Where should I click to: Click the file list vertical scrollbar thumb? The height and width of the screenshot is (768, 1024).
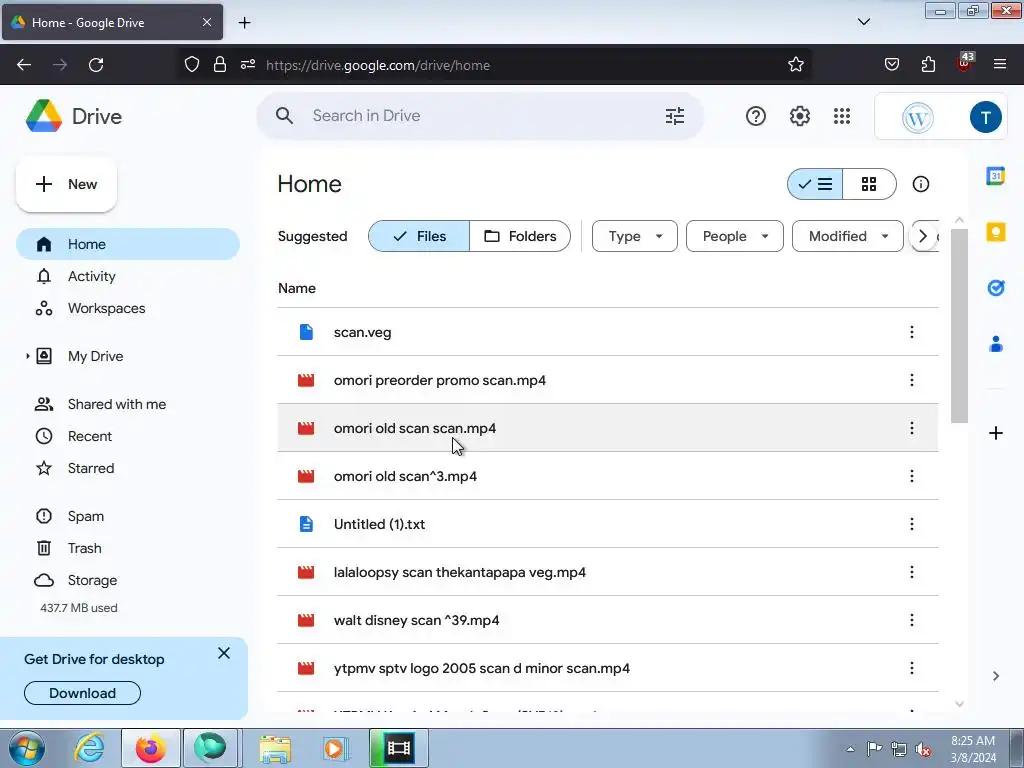(x=959, y=326)
